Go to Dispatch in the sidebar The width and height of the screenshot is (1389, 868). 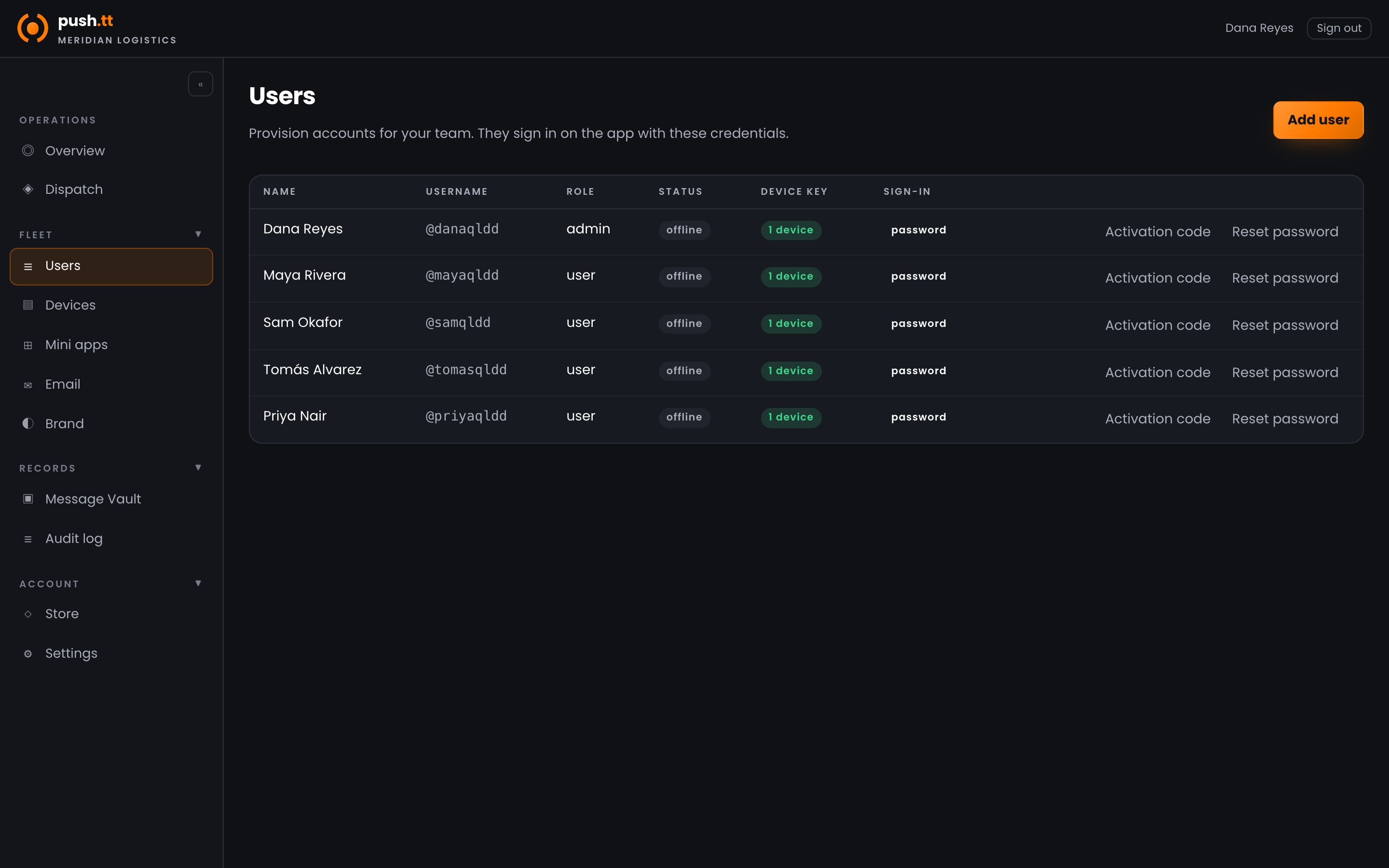click(111, 189)
